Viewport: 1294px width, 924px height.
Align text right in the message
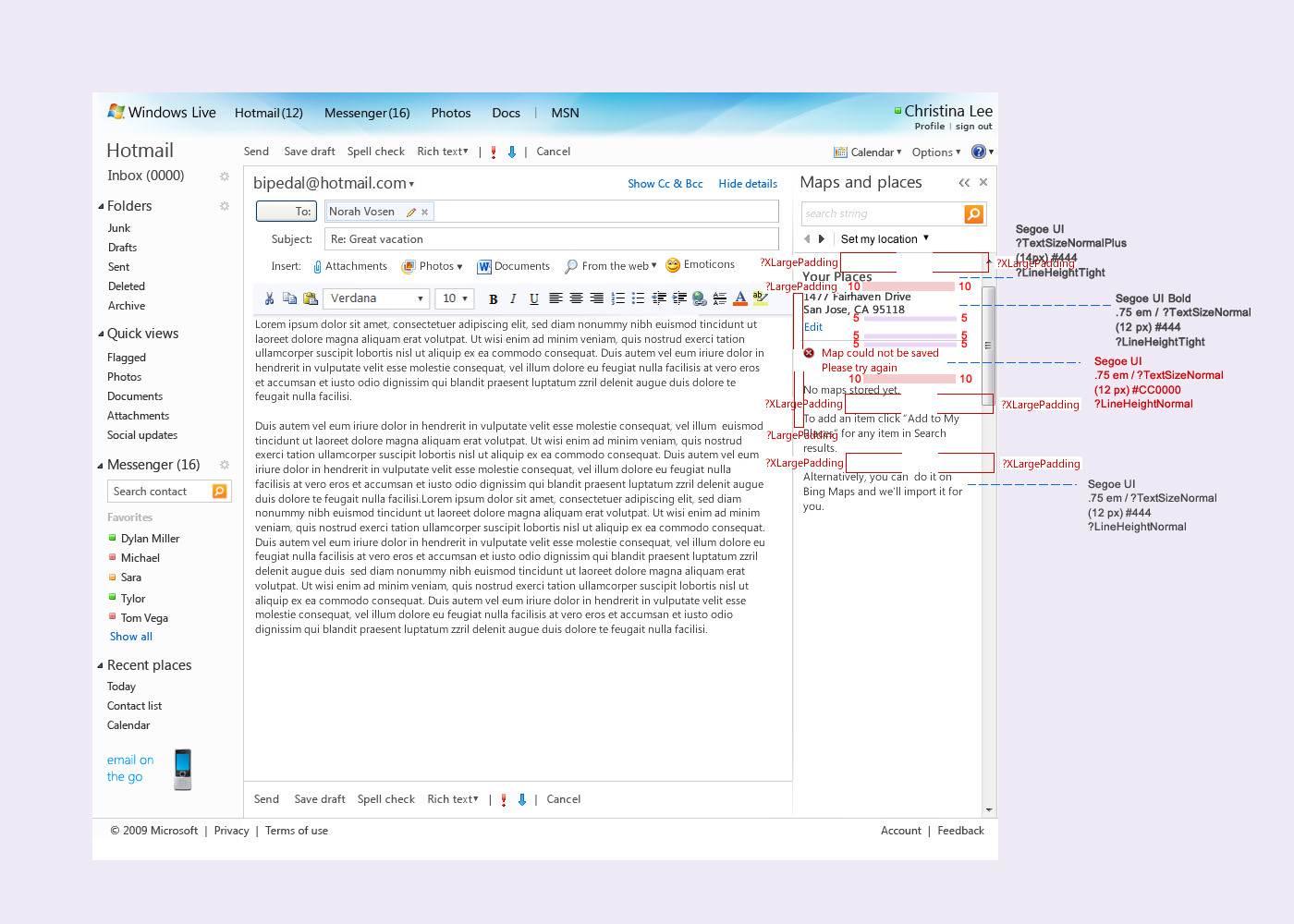[x=596, y=298]
